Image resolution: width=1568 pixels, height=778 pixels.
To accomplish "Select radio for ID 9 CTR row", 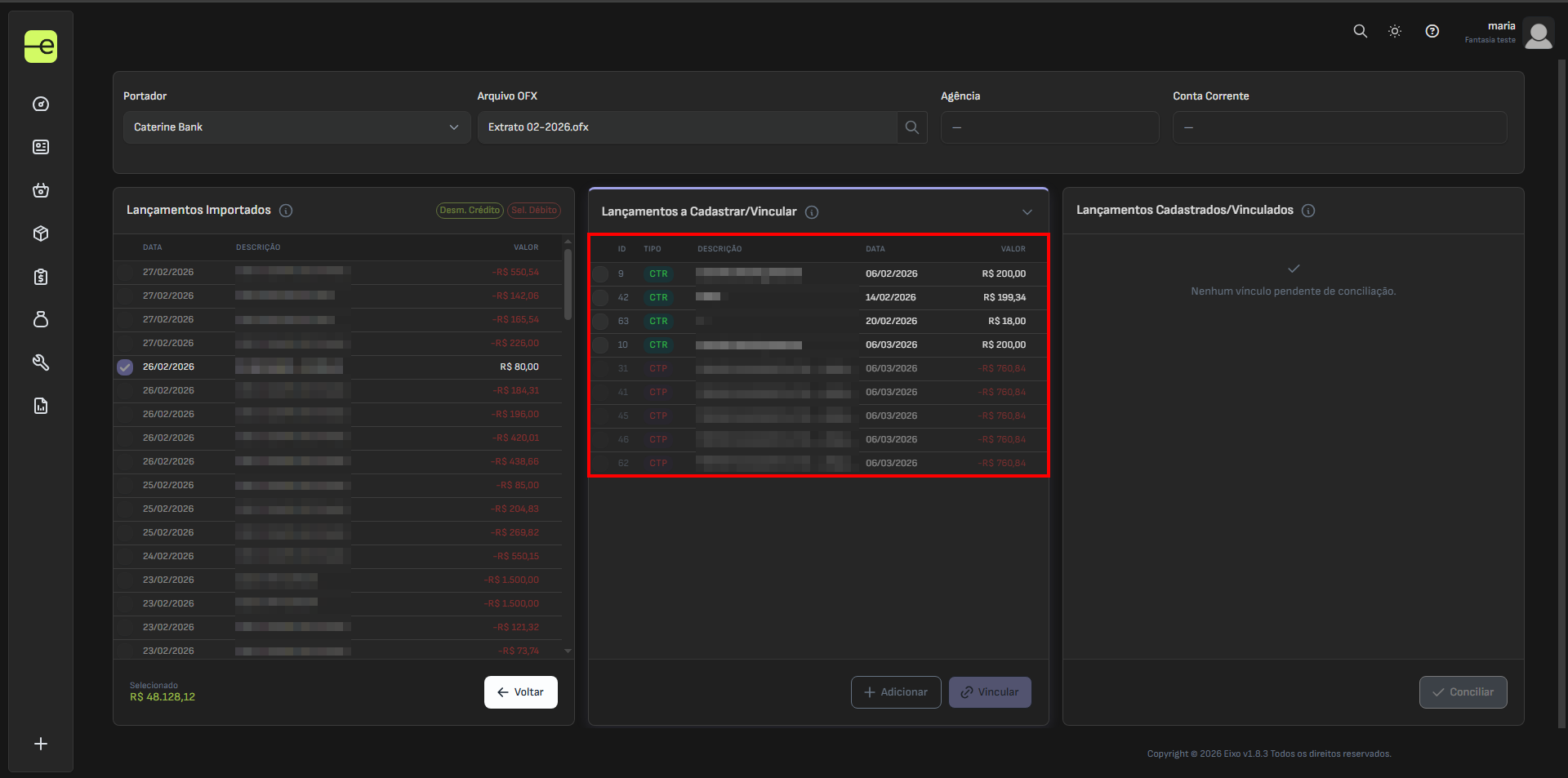I will (x=601, y=274).
